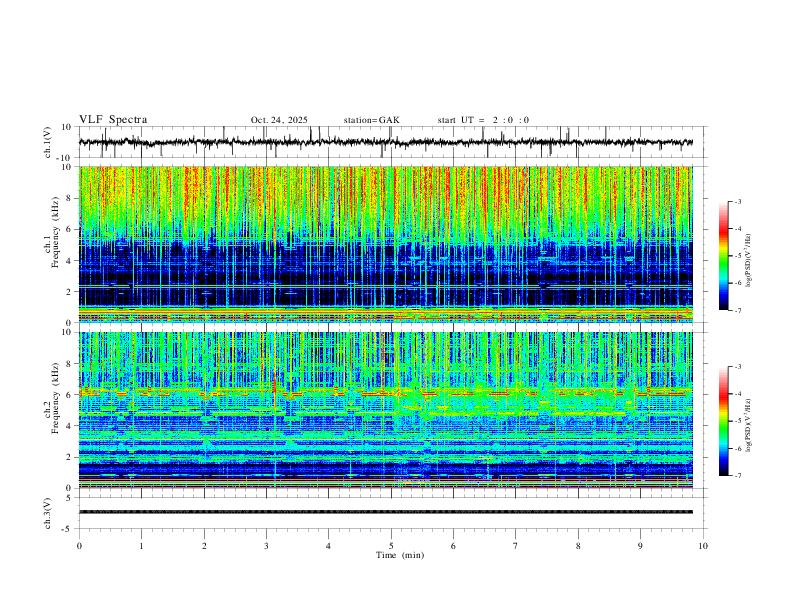
Task: Click the "ch.3(V)" waveform axis label
Action: [x=48, y=513]
